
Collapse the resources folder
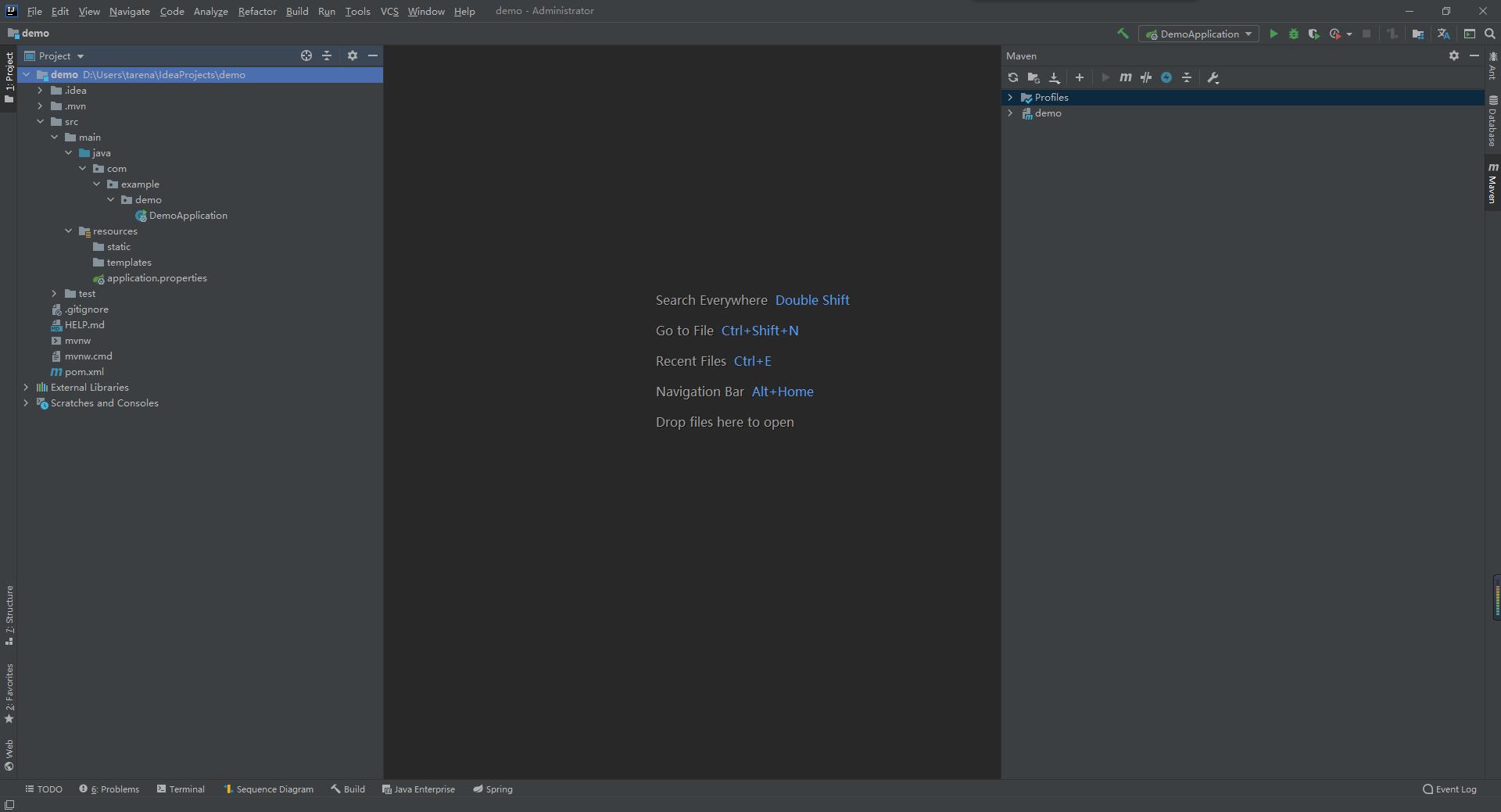coord(69,231)
